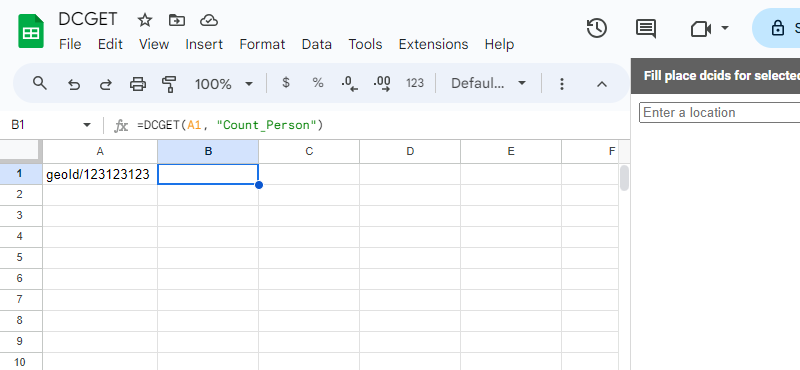Open the Help menu
Image resolution: width=800 pixels, height=370 pixels.
[499, 44]
